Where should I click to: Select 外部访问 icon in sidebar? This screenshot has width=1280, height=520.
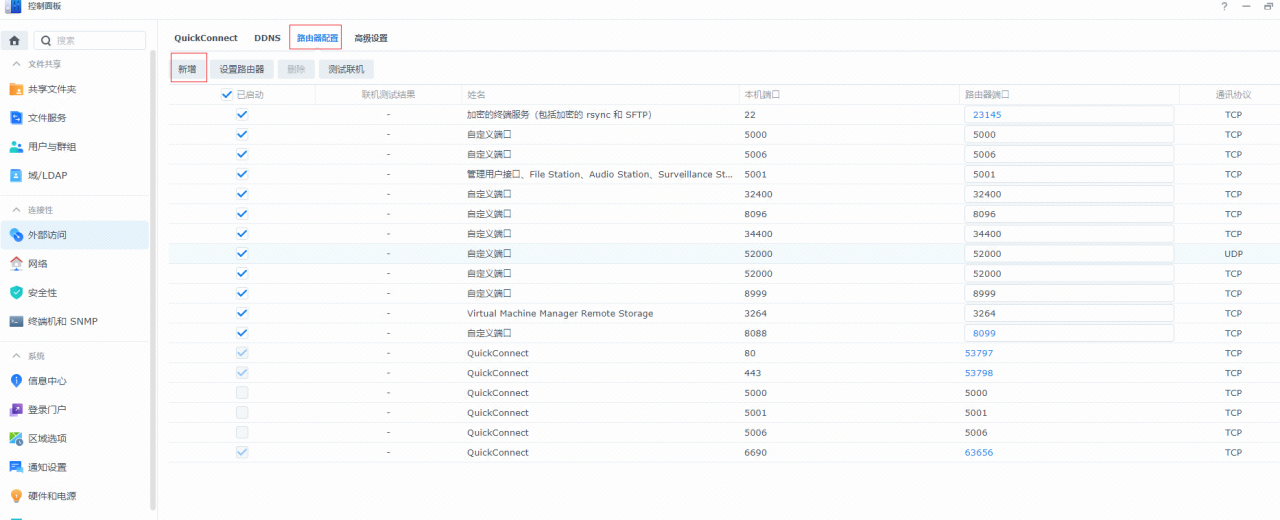[x=16, y=235]
